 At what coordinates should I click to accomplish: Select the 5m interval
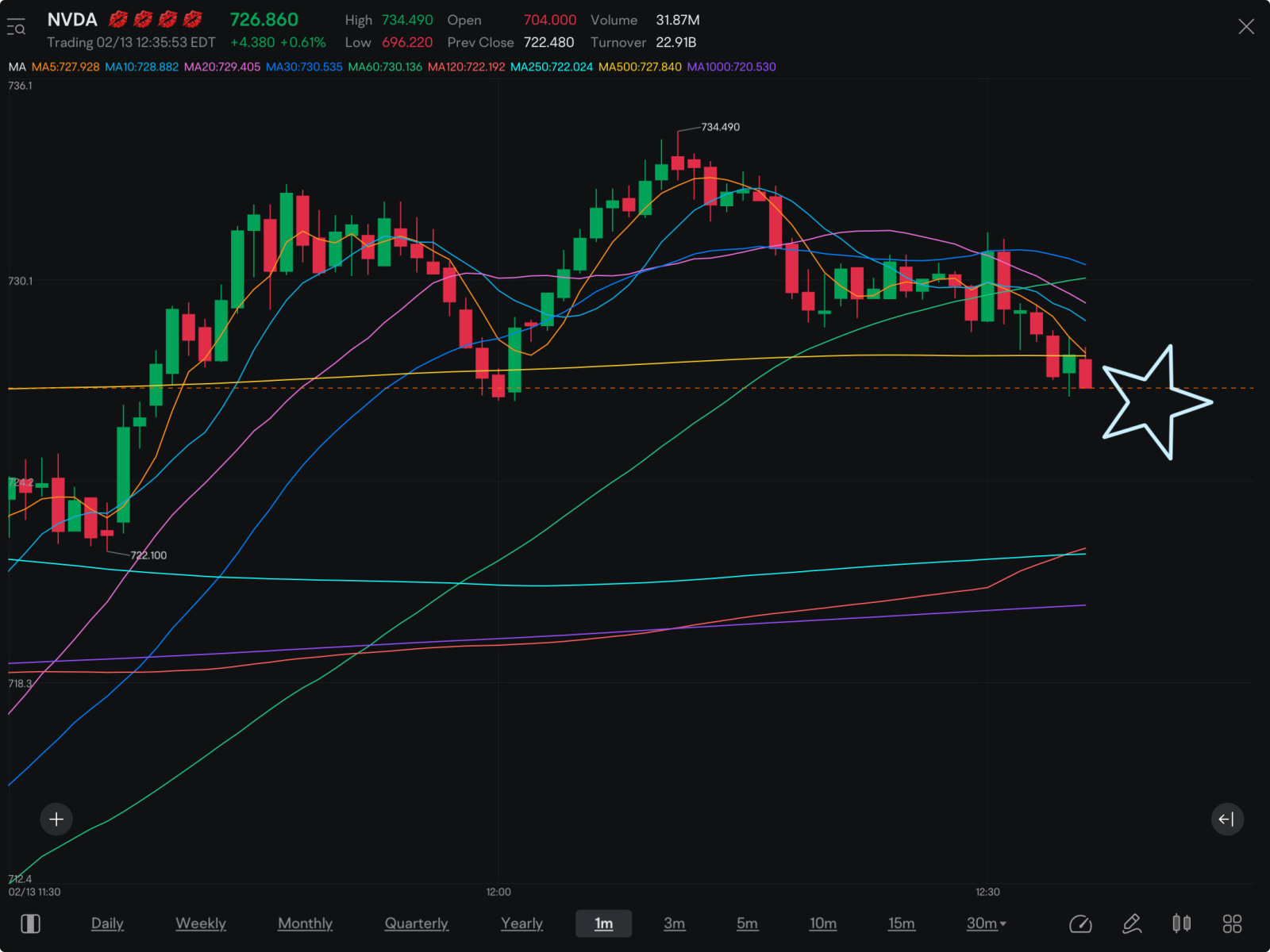point(747,923)
